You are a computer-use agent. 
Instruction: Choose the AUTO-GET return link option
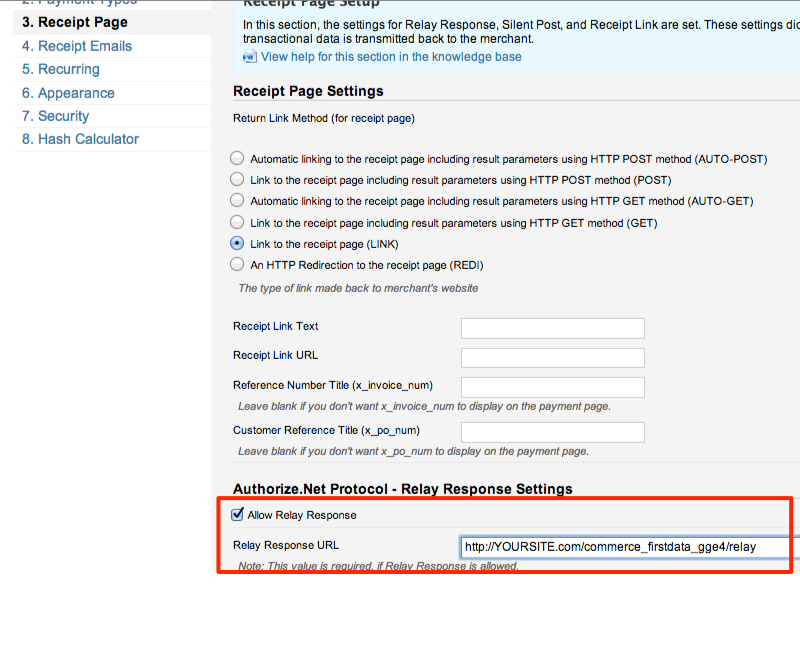[237, 201]
